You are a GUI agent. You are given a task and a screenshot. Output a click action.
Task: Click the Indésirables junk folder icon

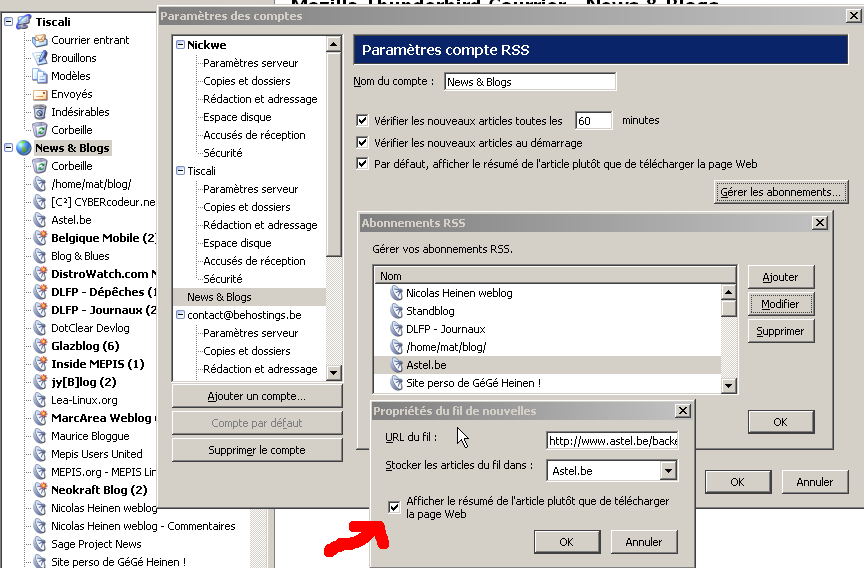tap(40, 112)
